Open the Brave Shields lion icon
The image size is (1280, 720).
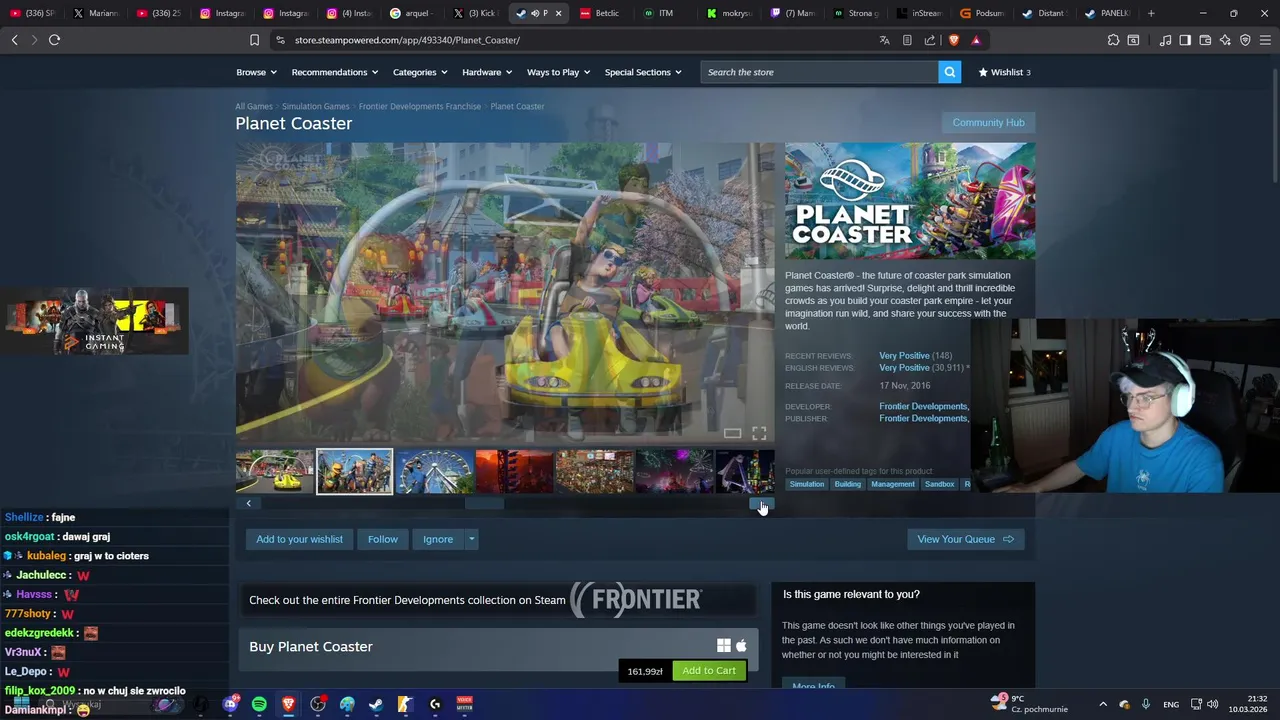pos(953,40)
